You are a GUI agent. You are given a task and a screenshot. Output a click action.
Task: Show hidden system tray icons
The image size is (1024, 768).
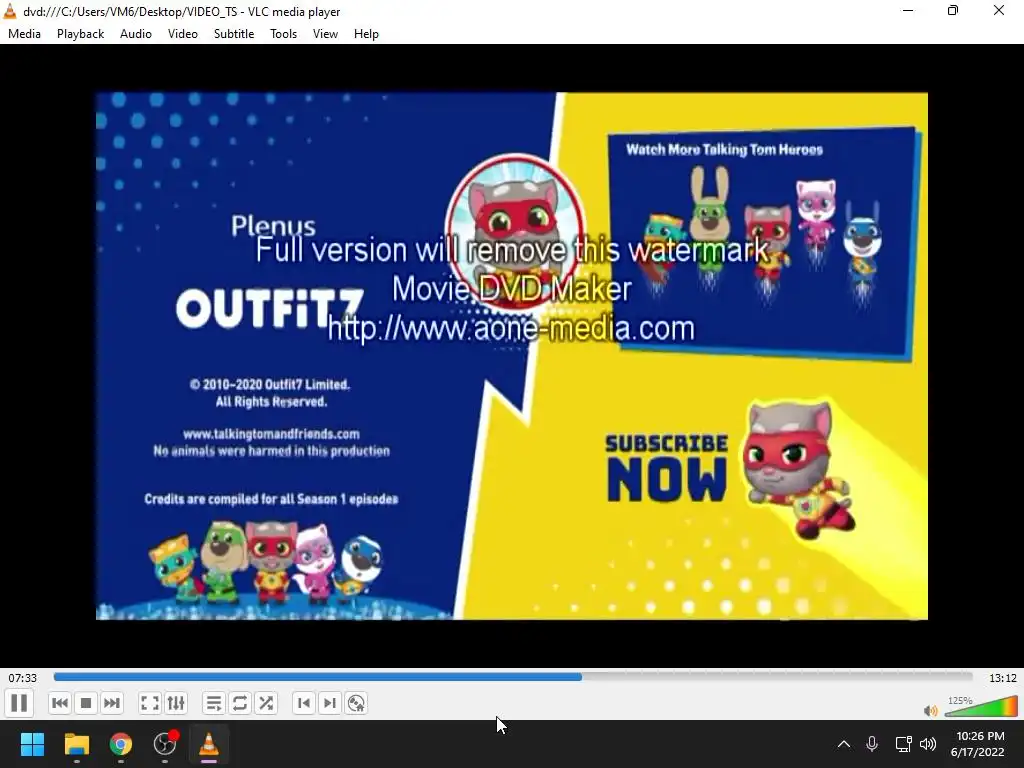pyautogui.click(x=844, y=744)
